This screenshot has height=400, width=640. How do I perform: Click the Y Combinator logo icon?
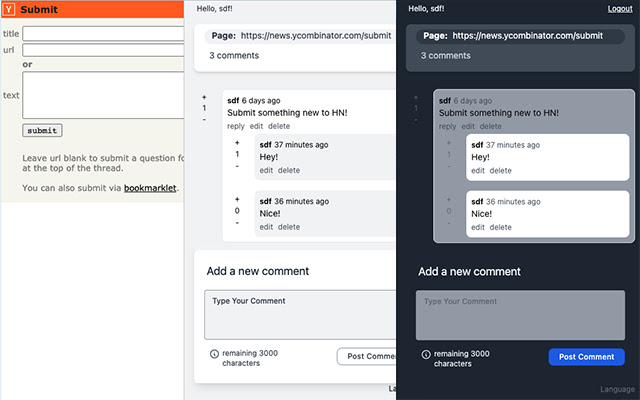(x=9, y=9)
